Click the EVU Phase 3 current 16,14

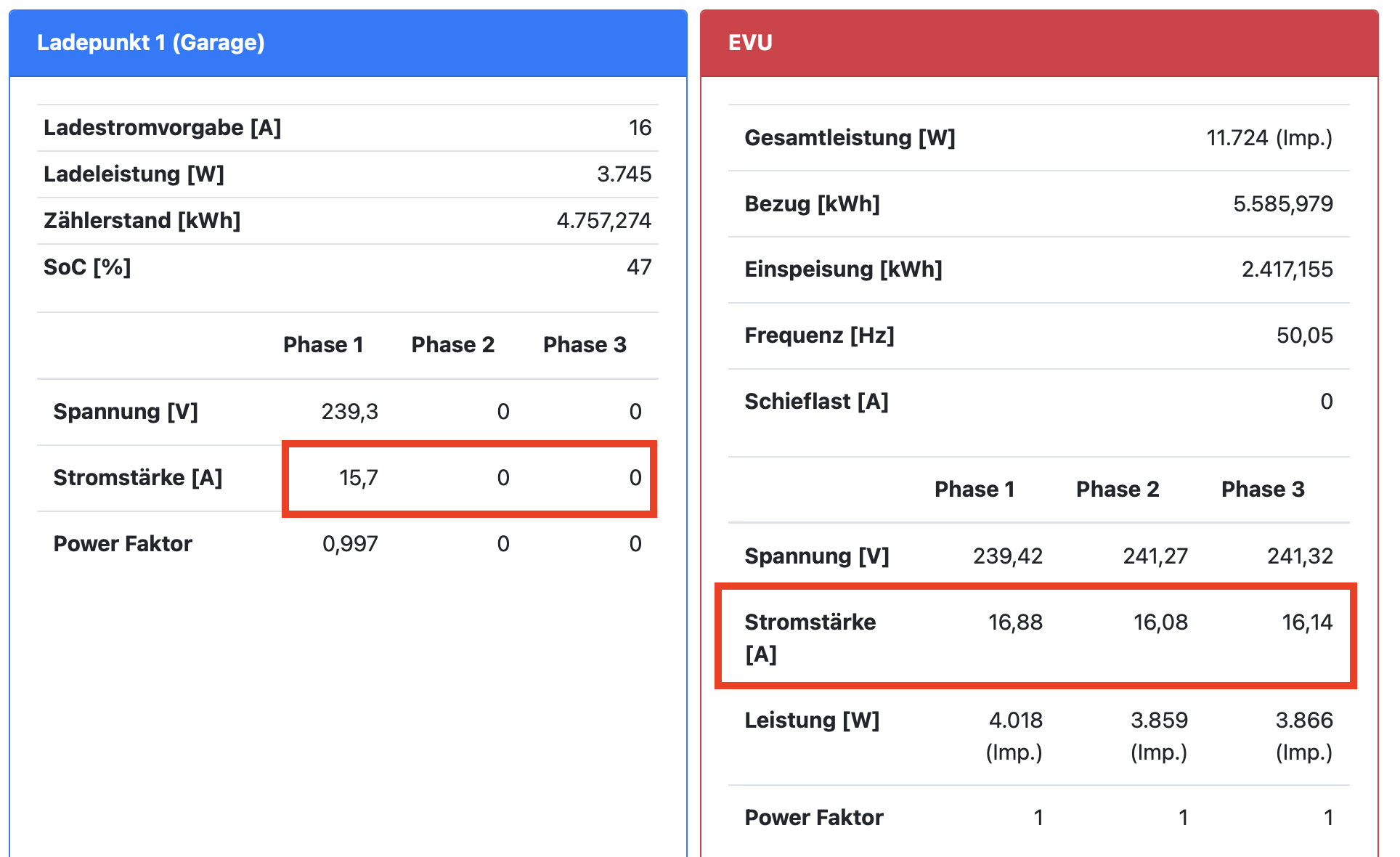click(1306, 622)
